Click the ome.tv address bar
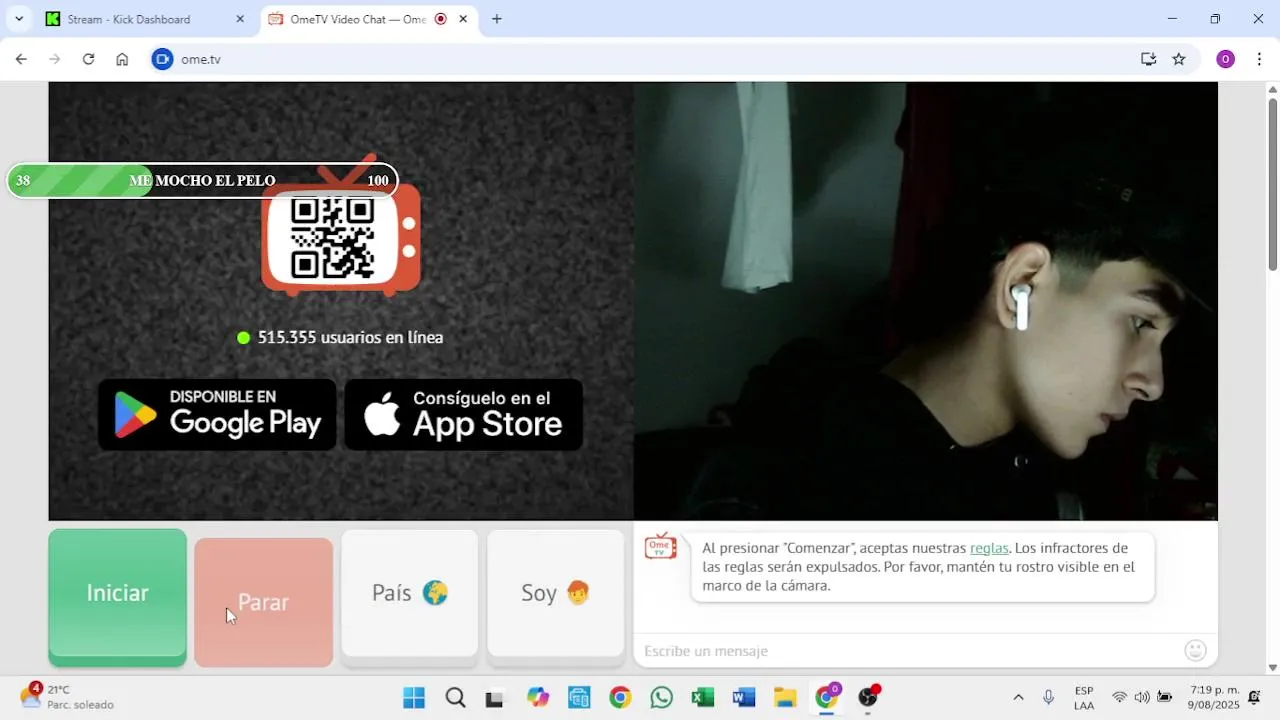The image size is (1280, 720). tap(640, 59)
